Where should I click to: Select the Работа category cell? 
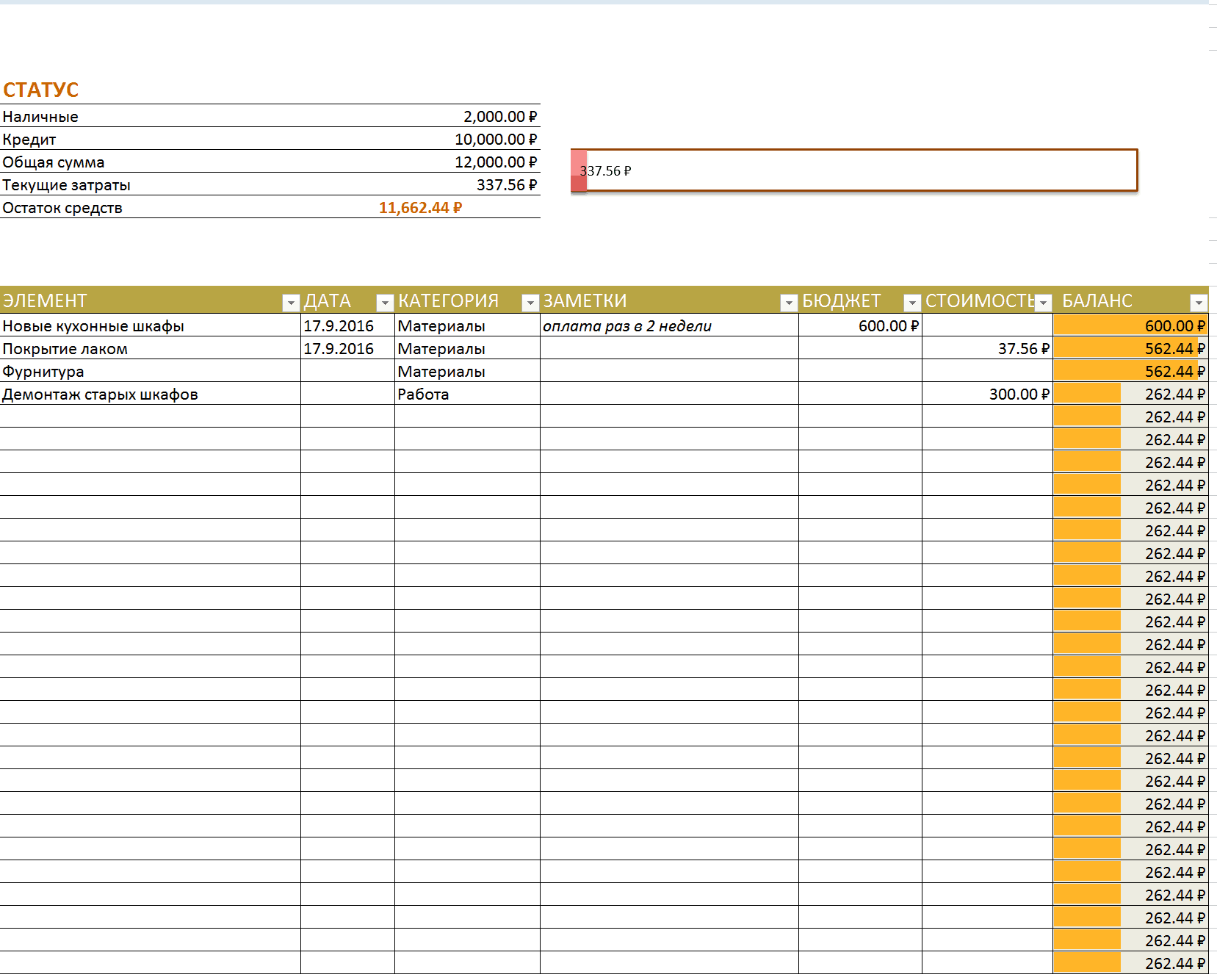point(467,394)
